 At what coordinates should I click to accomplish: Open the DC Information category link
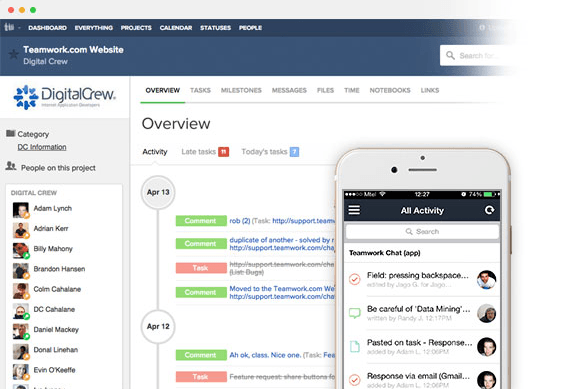pos(42,147)
